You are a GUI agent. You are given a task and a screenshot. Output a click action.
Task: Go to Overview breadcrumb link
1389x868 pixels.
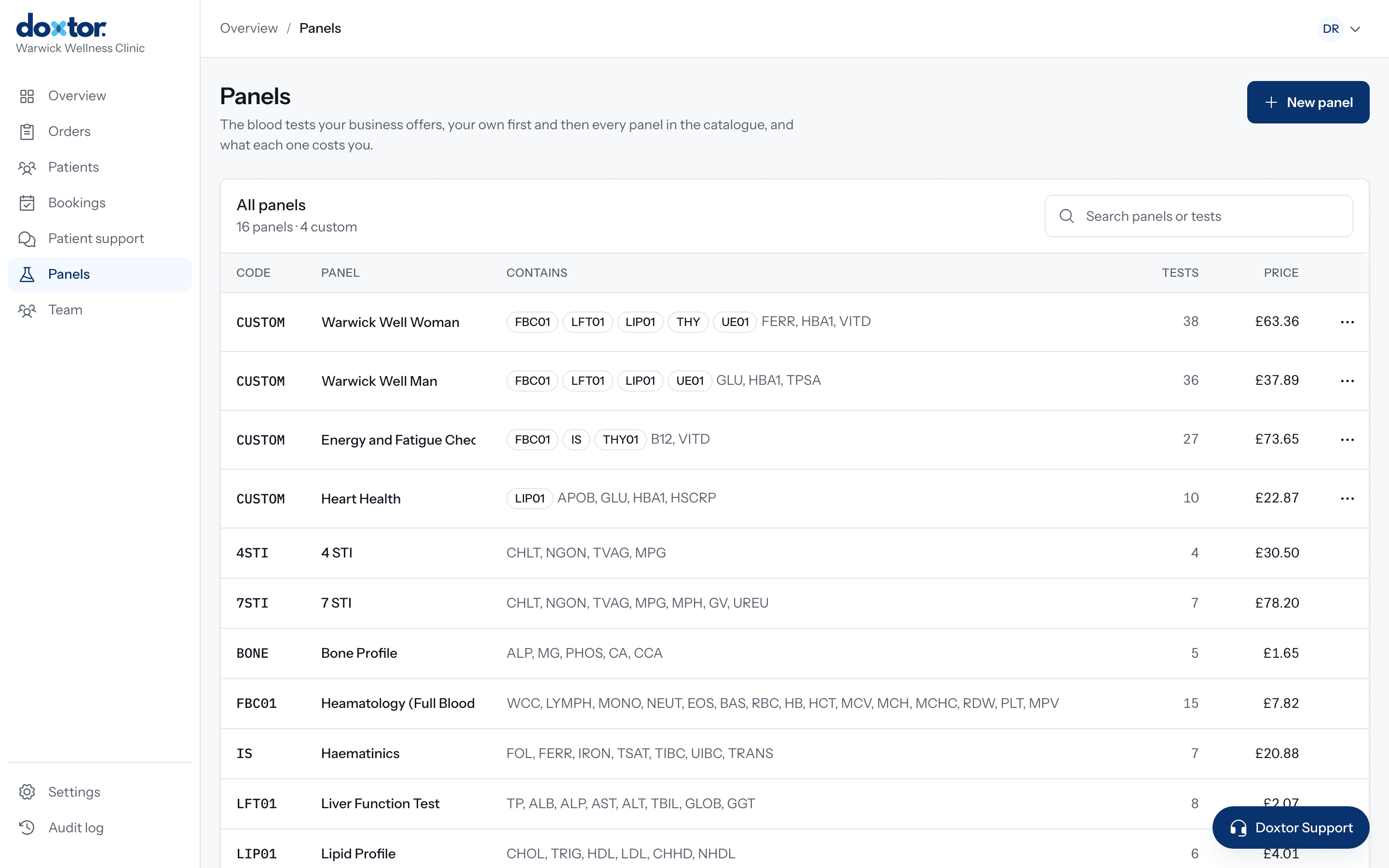[x=248, y=28]
